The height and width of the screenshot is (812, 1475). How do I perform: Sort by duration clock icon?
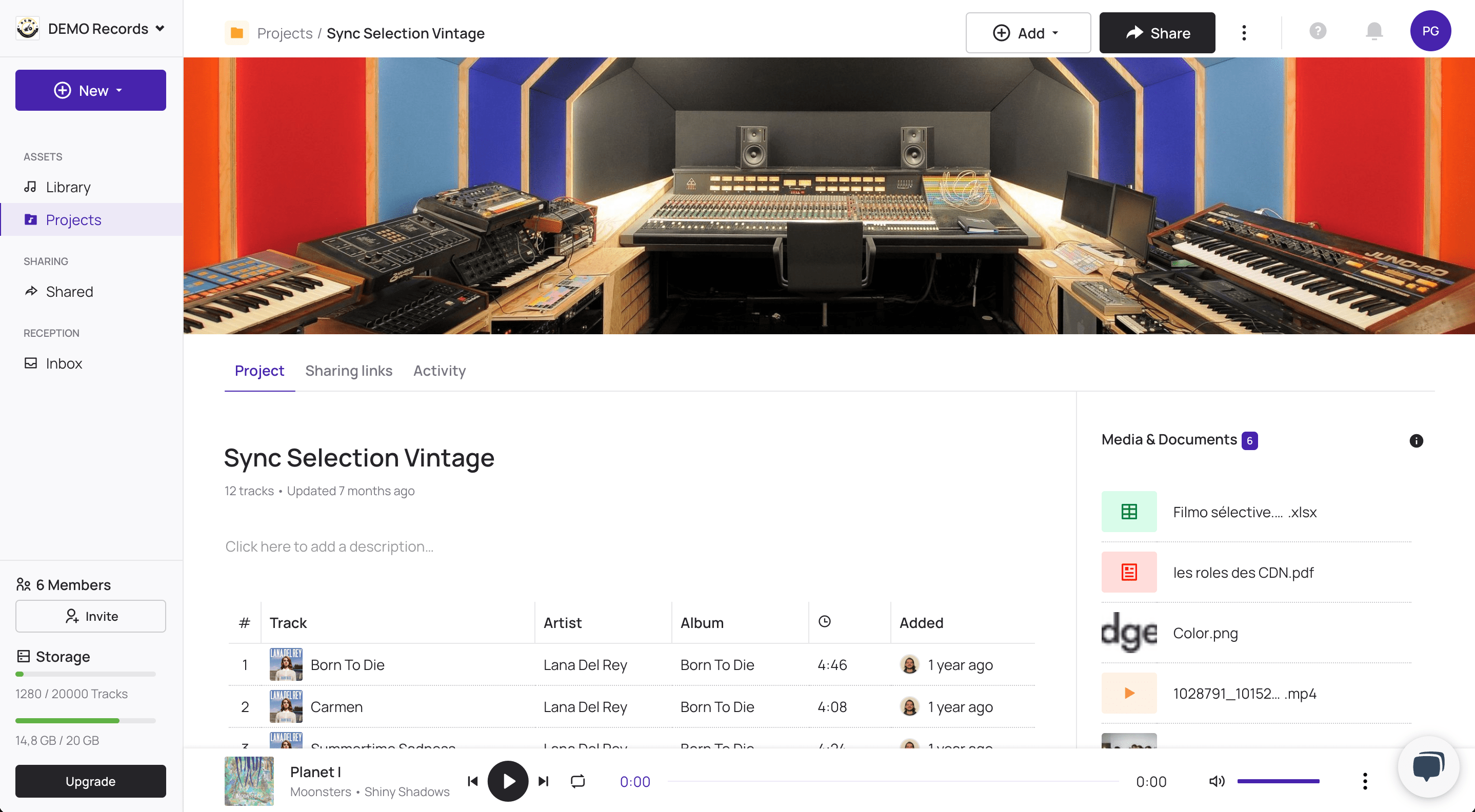coord(825,621)
